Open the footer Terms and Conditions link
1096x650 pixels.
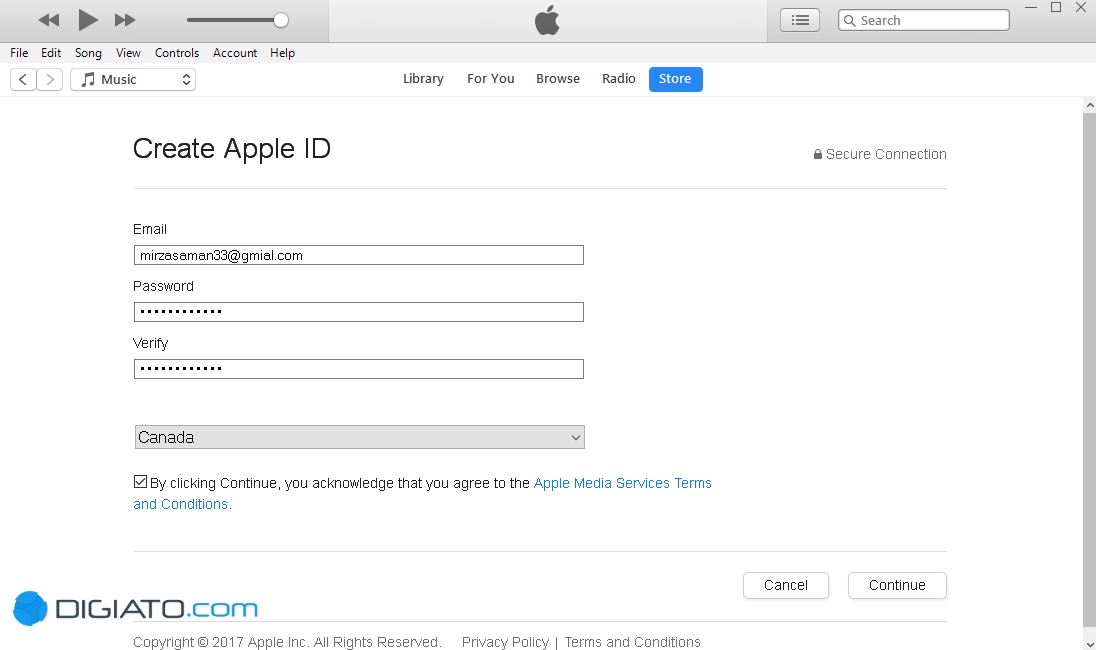click(633, 642)
